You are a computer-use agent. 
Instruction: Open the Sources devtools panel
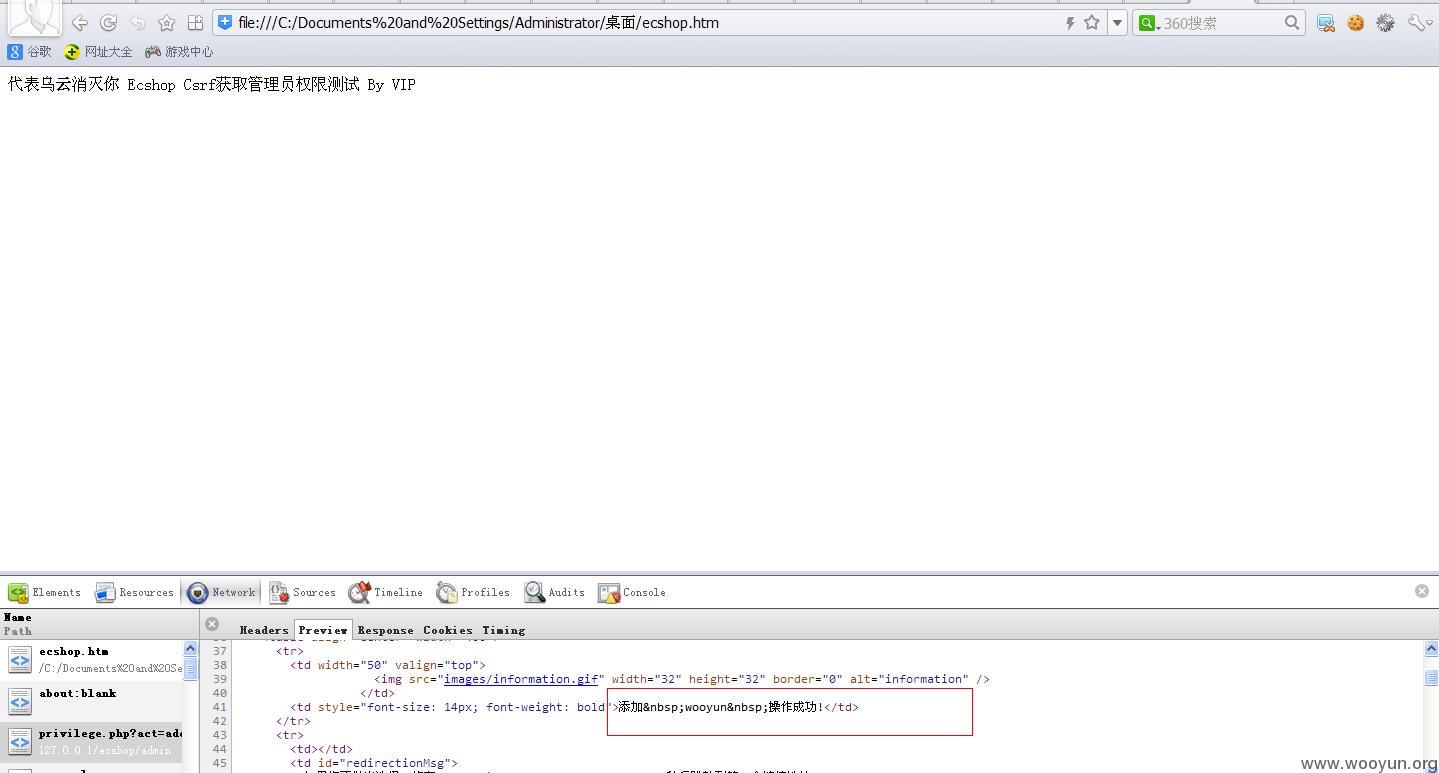[303, 592]
